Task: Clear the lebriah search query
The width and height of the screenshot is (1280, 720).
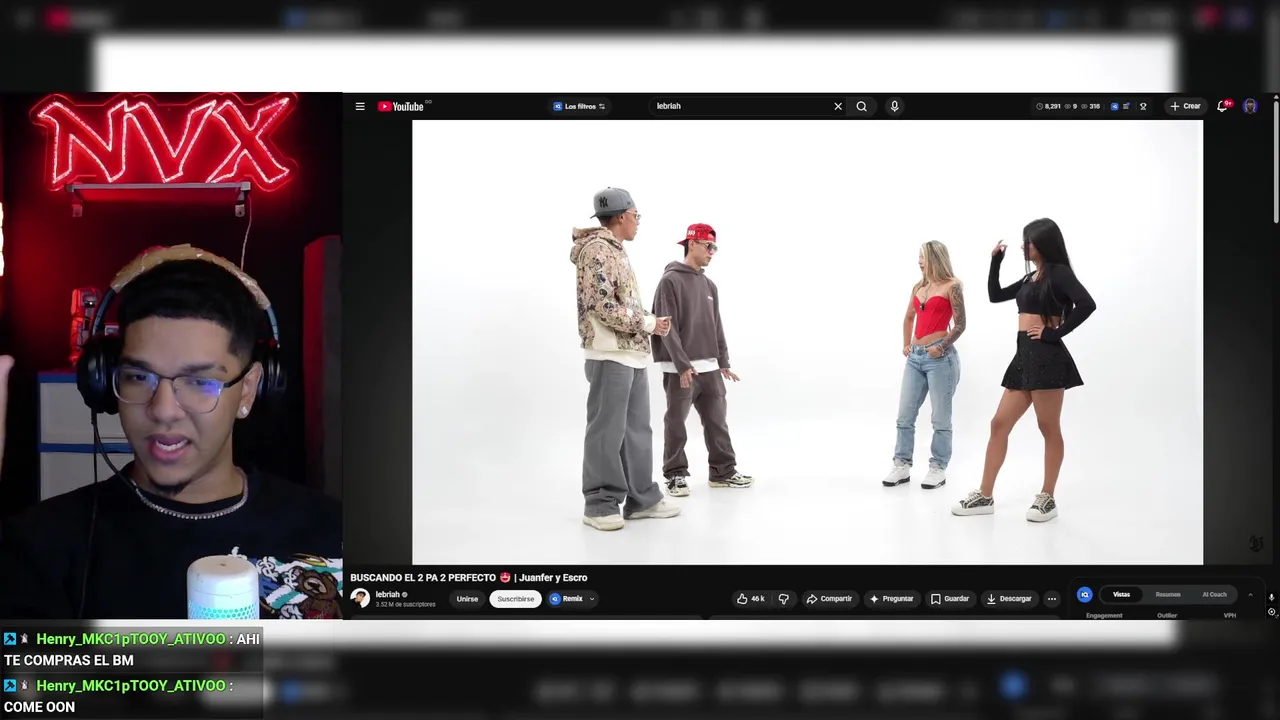Action: click(x=838, y=106)
